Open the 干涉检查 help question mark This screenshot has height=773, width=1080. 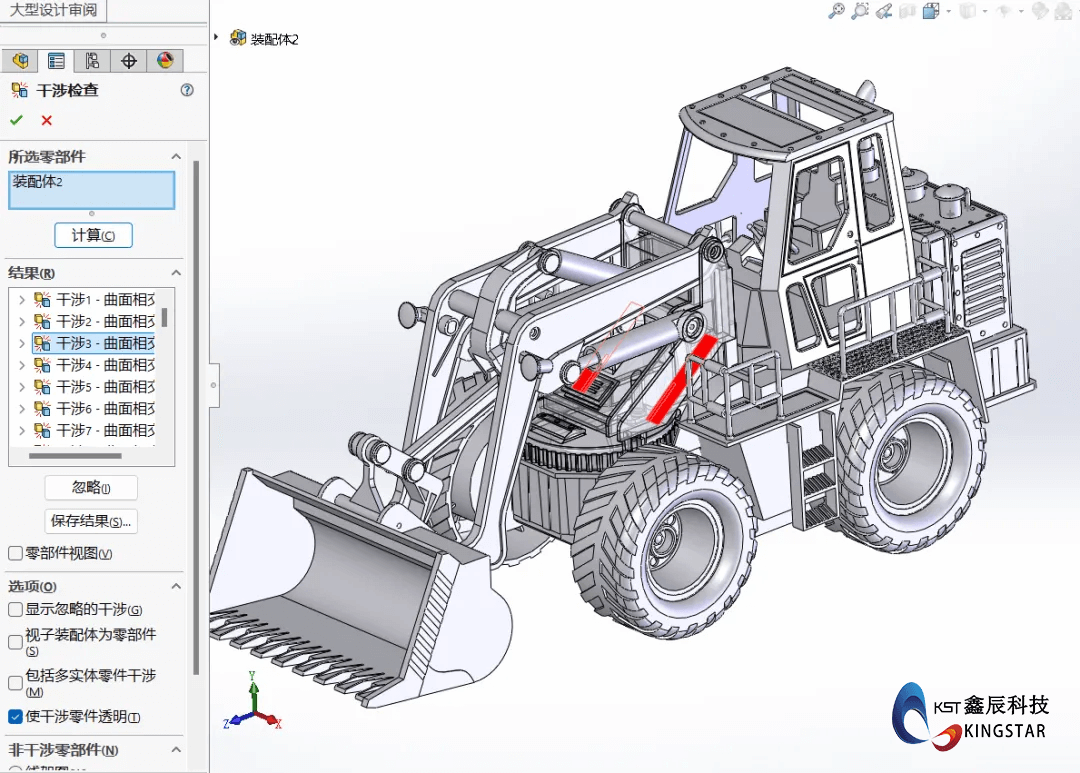(186, 90)
